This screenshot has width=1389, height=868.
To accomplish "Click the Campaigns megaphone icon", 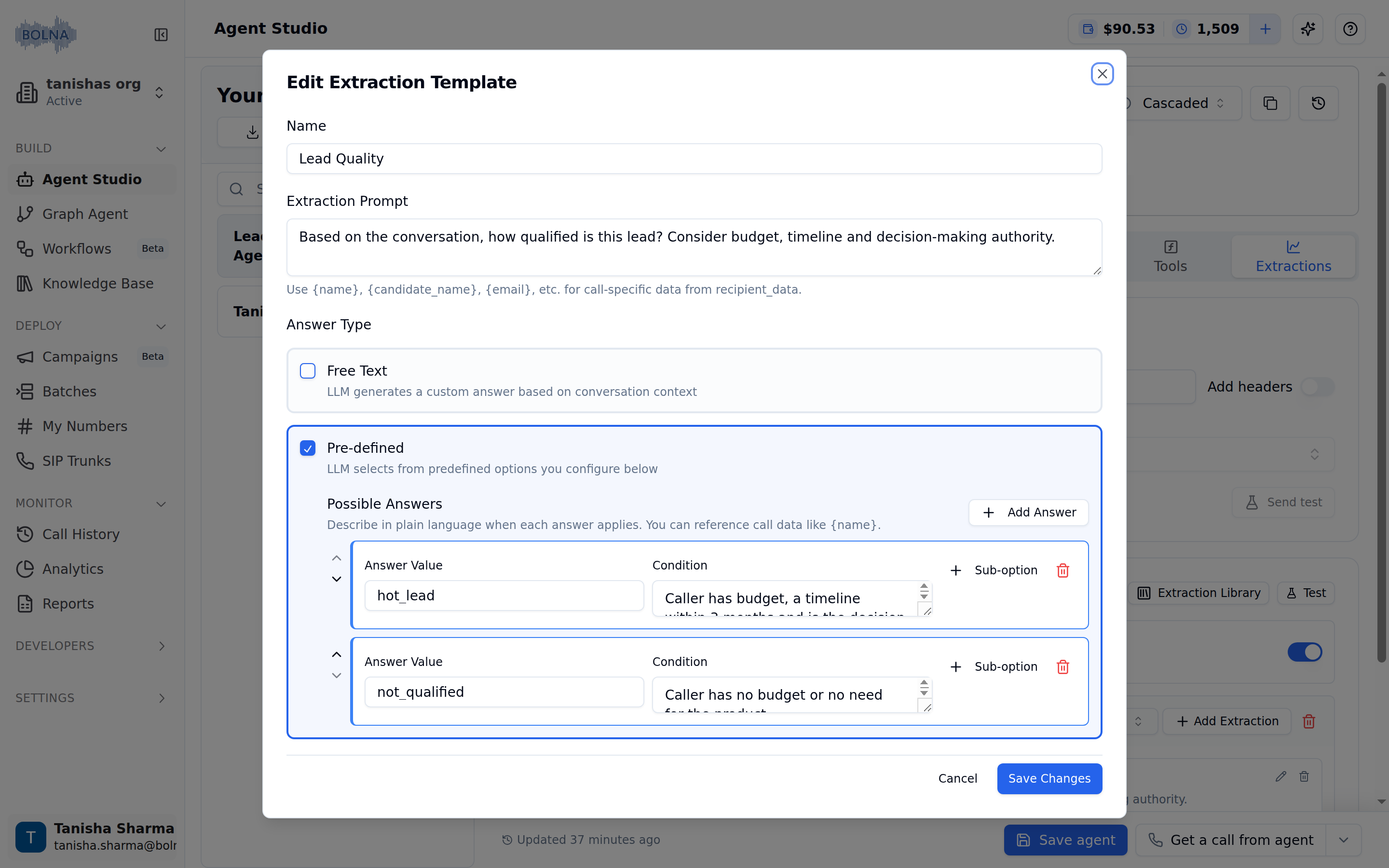I will pyautogui.click(x=25, y=357).
